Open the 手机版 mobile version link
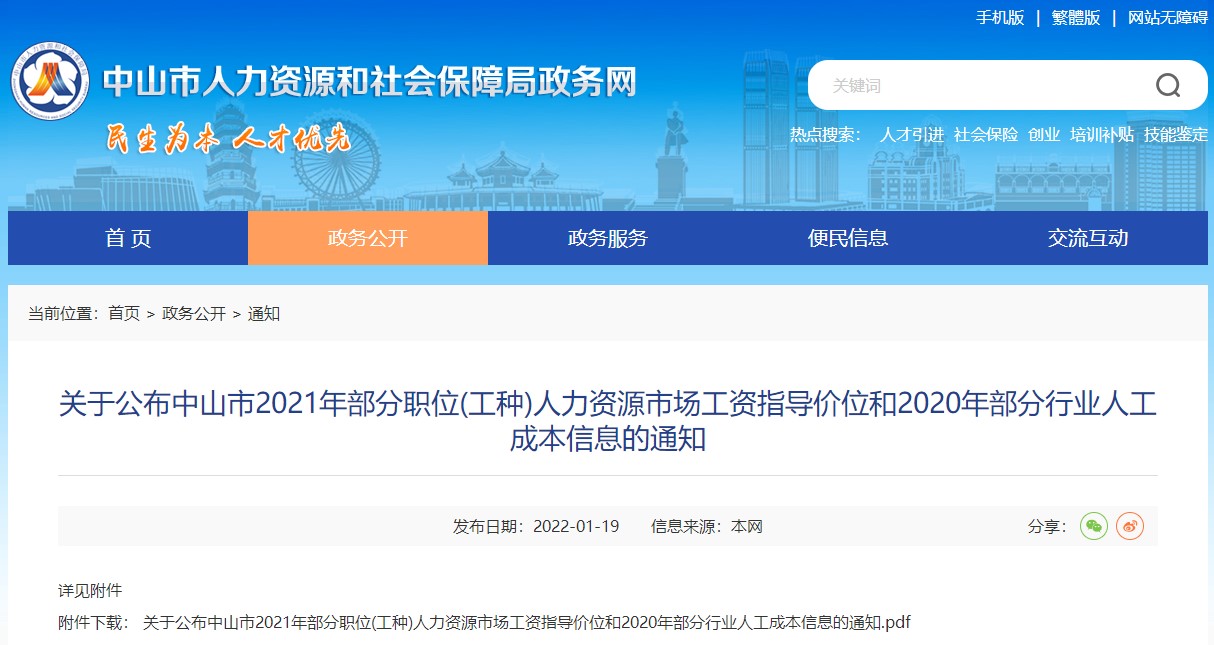1214x645 pixels. point(1001,17)
